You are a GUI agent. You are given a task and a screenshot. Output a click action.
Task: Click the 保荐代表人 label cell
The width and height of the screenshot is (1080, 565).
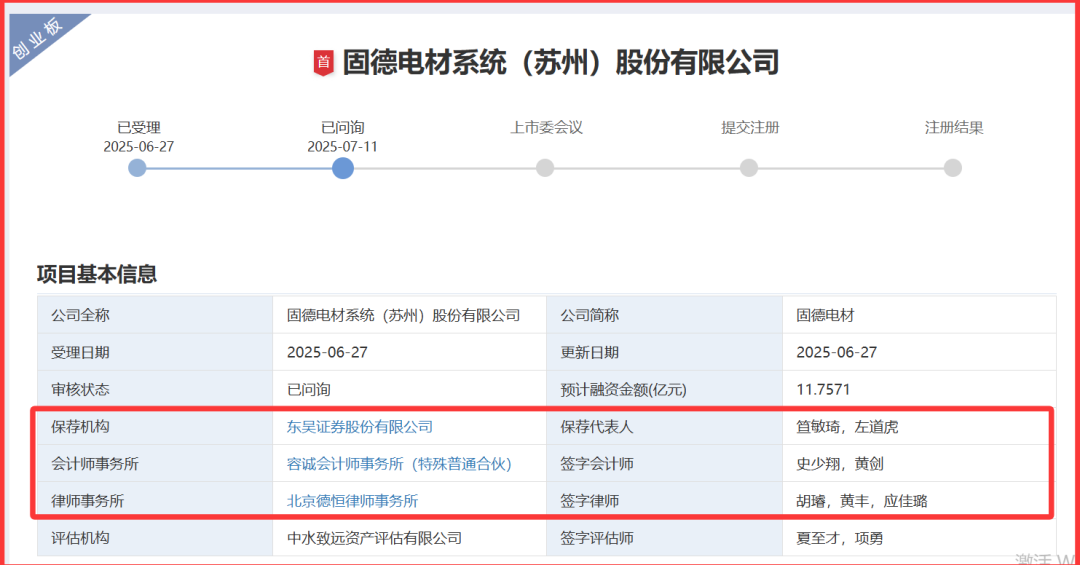tap(664, 427)
